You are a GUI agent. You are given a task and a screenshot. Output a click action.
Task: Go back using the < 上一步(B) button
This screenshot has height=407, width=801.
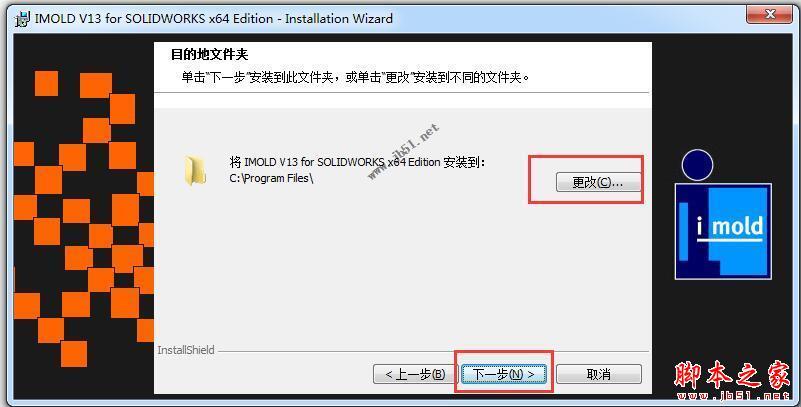pos(415,374)
